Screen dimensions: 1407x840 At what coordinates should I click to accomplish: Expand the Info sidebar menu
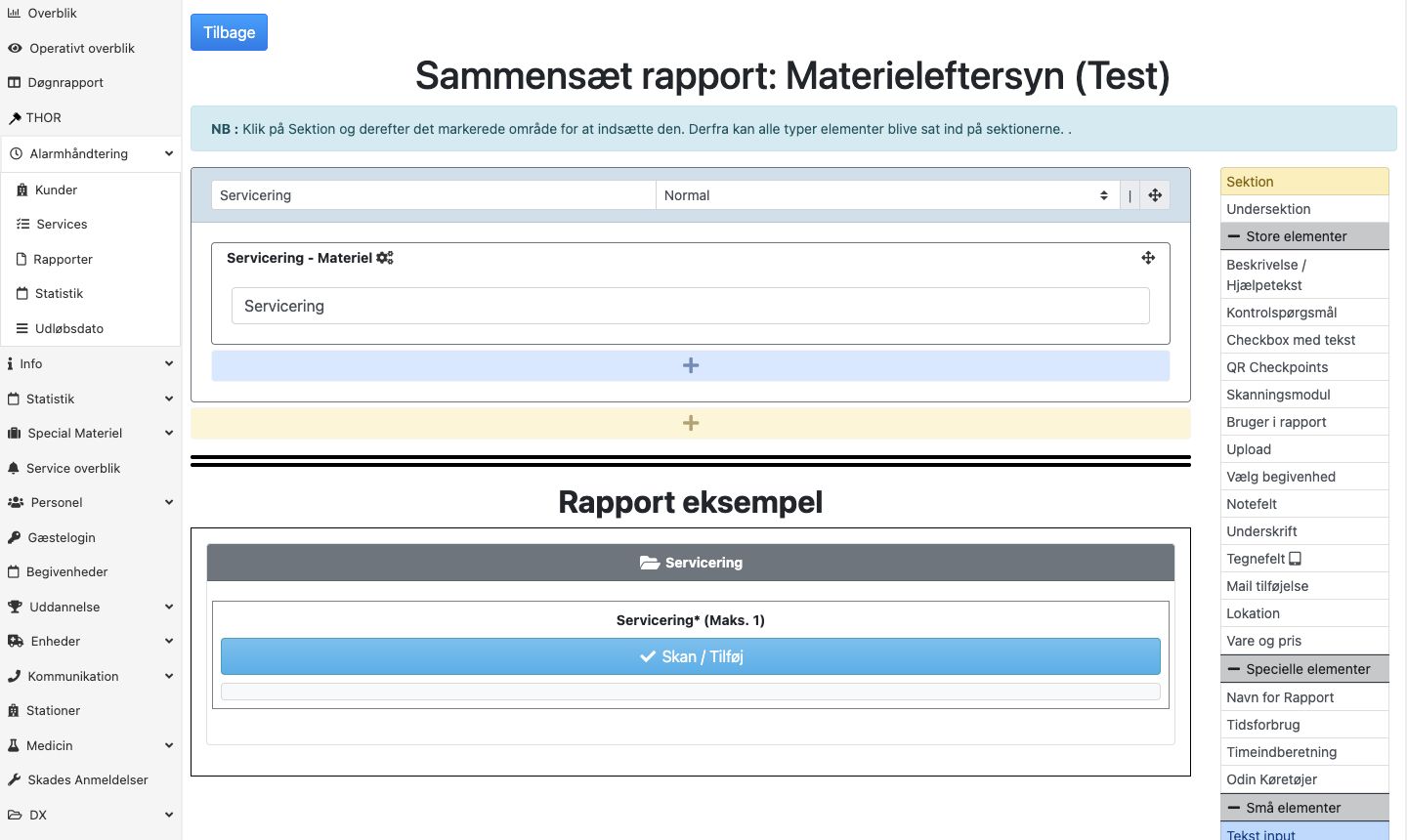click(91, 364)
